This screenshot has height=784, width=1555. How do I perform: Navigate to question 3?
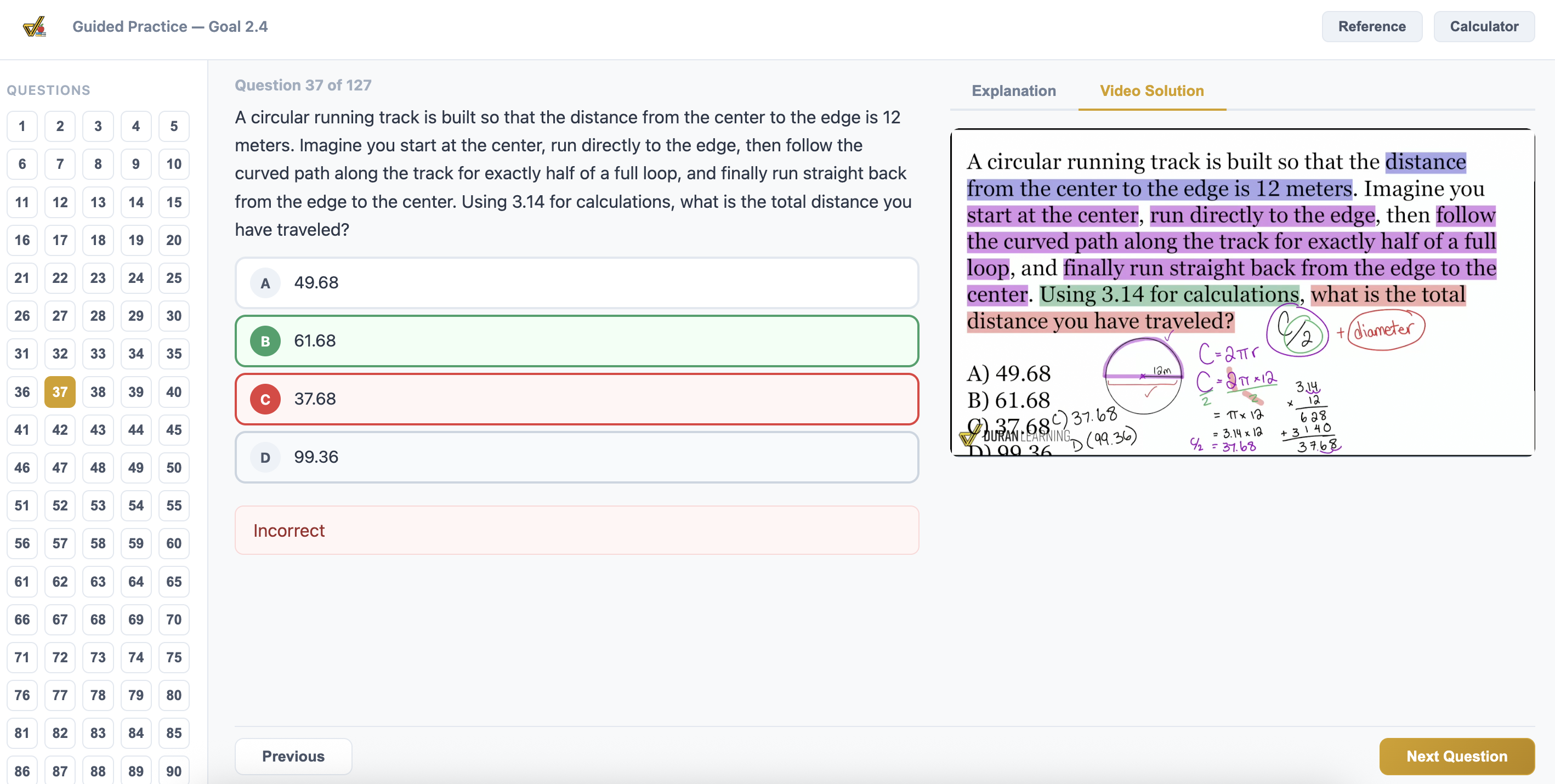[98, 126]
